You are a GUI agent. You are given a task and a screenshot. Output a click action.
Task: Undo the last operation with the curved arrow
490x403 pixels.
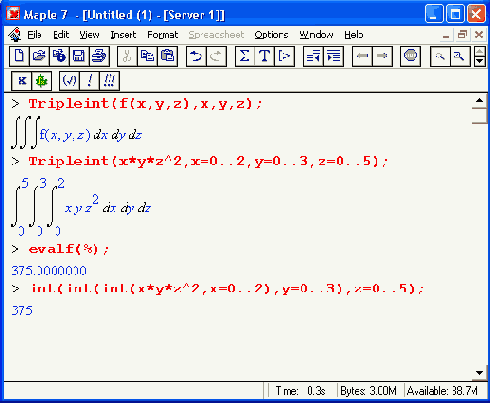[196, 56]
